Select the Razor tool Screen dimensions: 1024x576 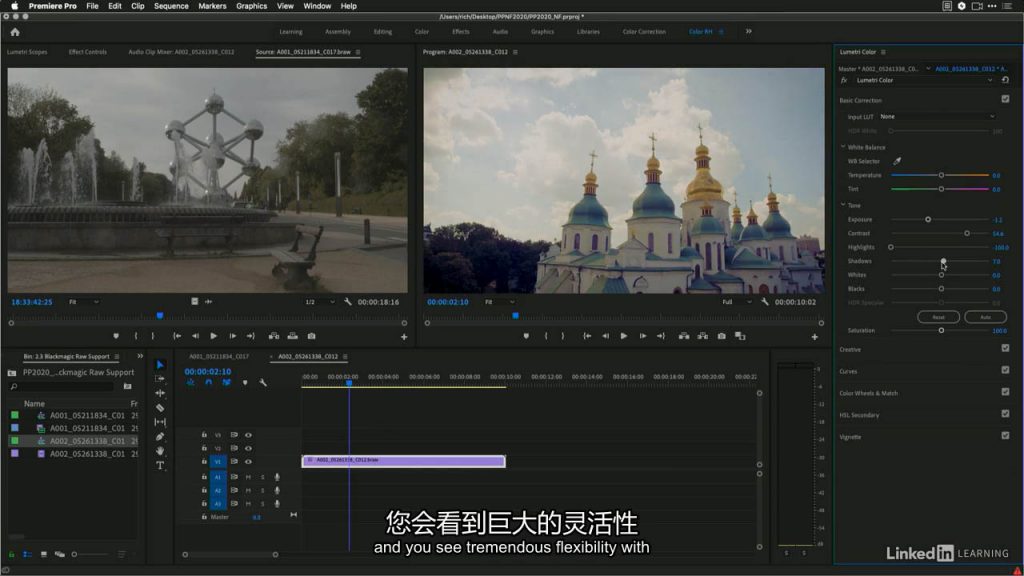[160, 408]
